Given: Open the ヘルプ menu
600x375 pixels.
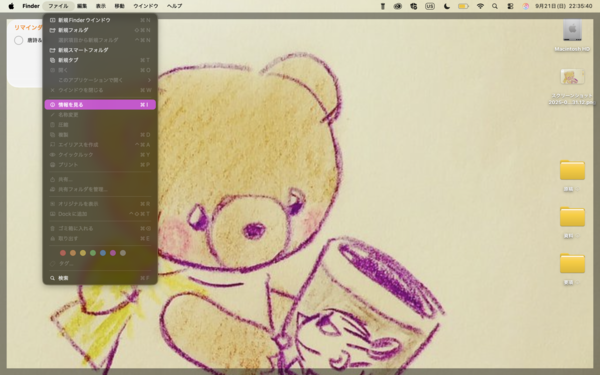Looking at the screenshot, I should point(174,6).
